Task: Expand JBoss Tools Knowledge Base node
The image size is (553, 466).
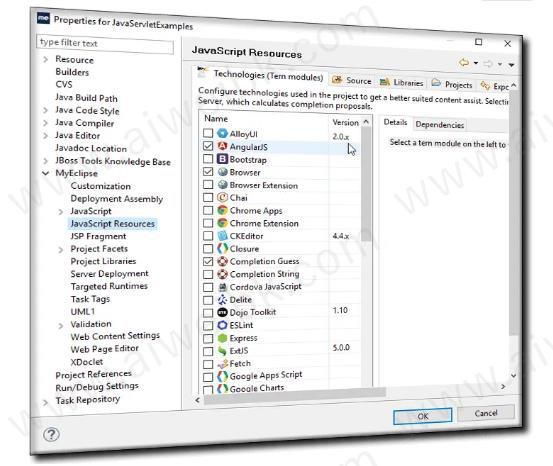Action: click(x=45, y=161)
